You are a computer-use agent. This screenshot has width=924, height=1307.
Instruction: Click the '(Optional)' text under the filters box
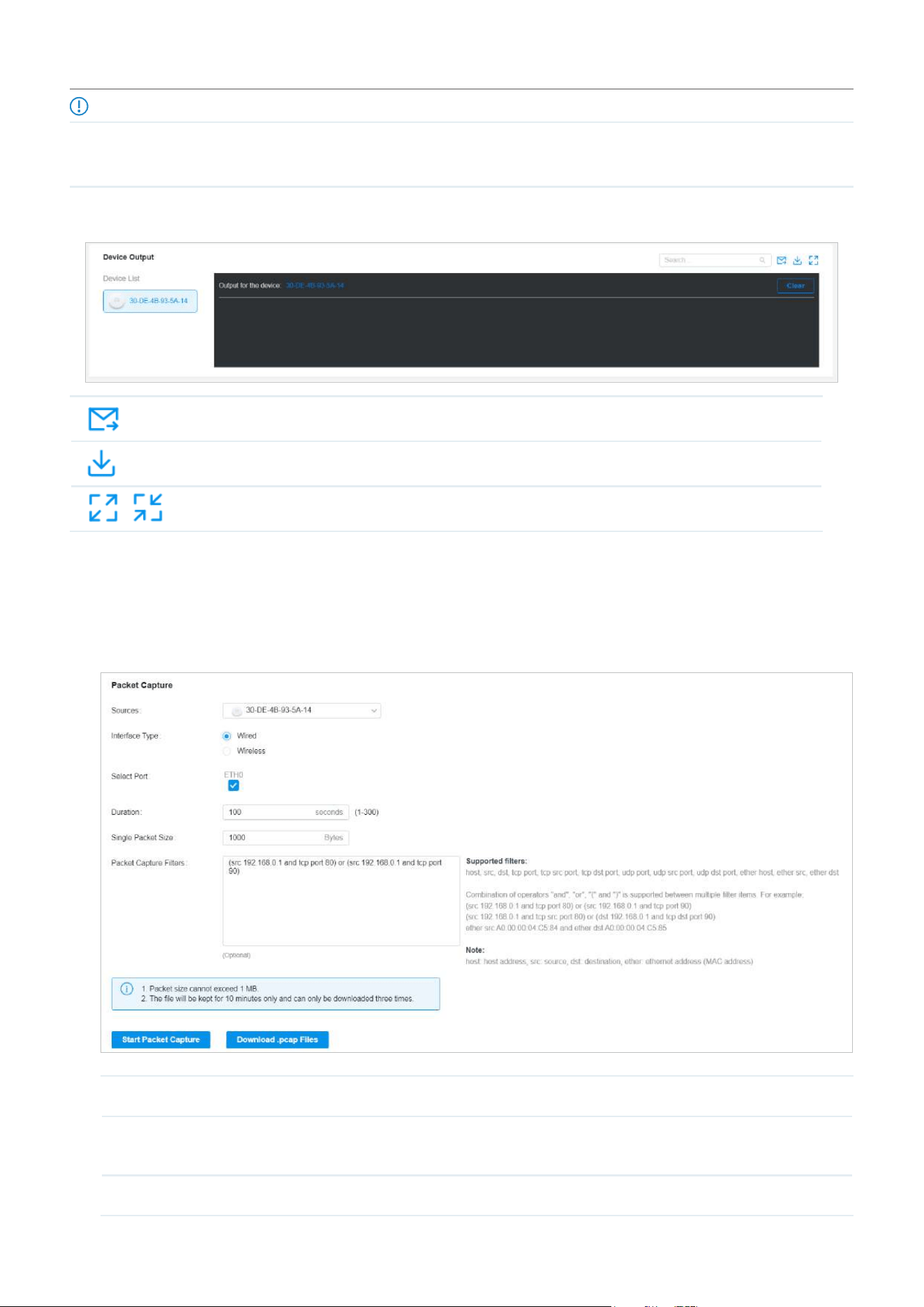click(x=237, y=955)
